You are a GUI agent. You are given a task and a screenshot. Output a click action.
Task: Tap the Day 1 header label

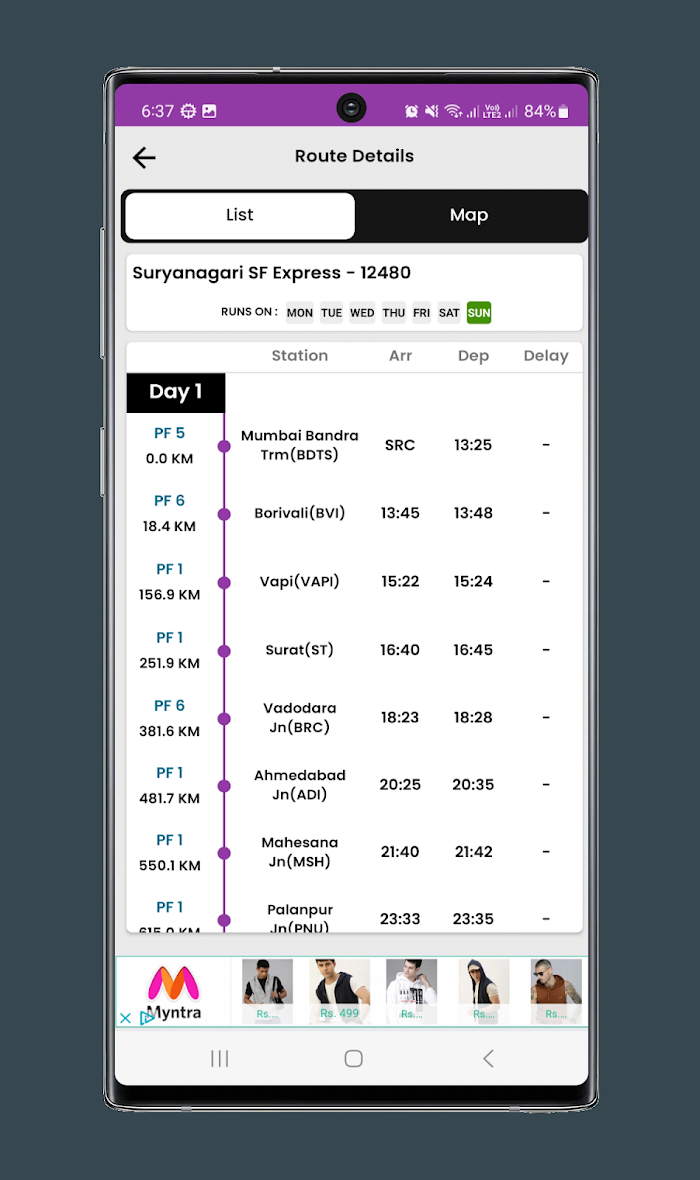[175, 392]
